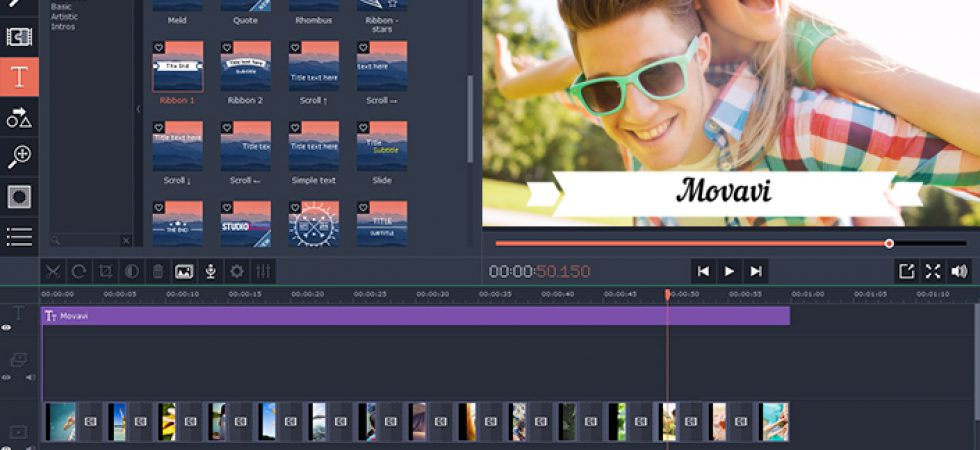The height and width of the screenshot is (450, 980).
Task: Open Audio equalizer sliders icon
Action: [263, 271]
